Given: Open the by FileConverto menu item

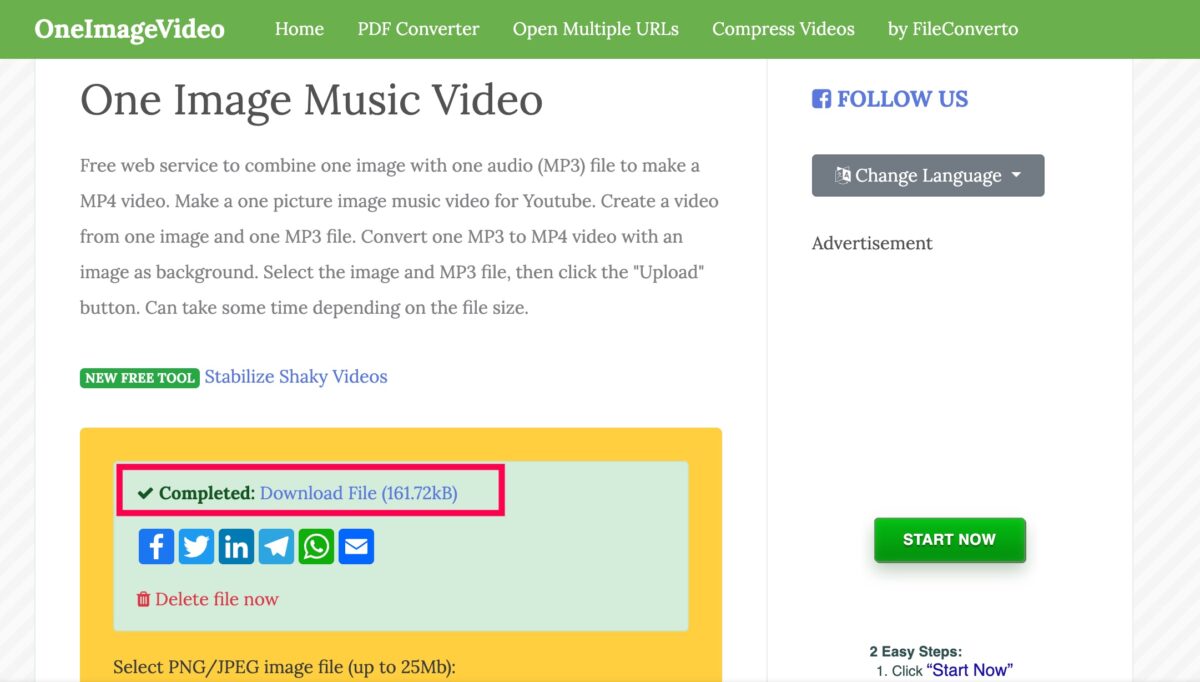Looking at the screenshot, I should (x=953, y=29).
